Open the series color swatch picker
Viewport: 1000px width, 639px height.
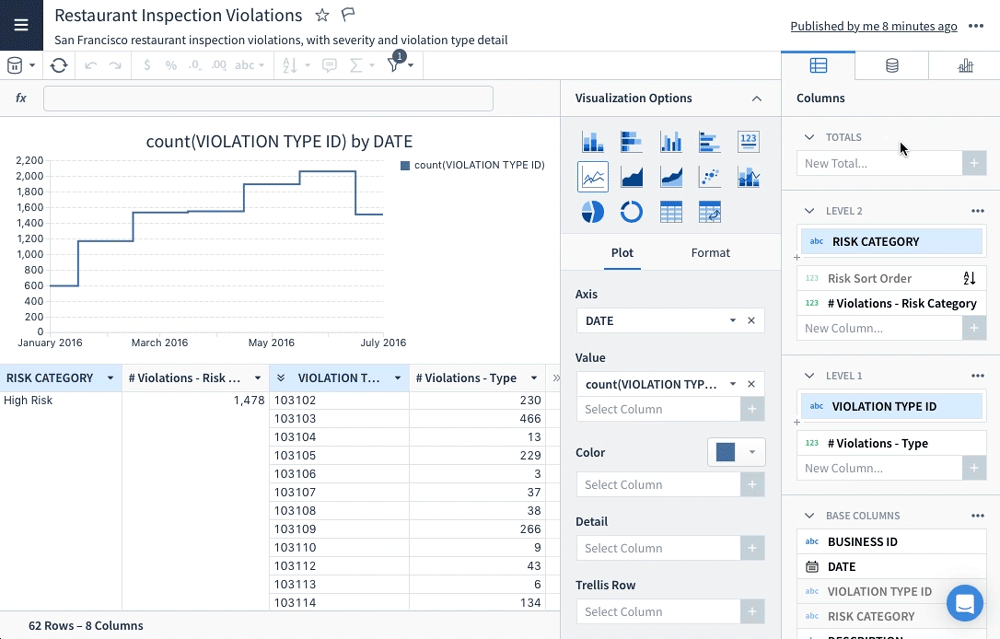pyautogui.click(x=736, y=452)
